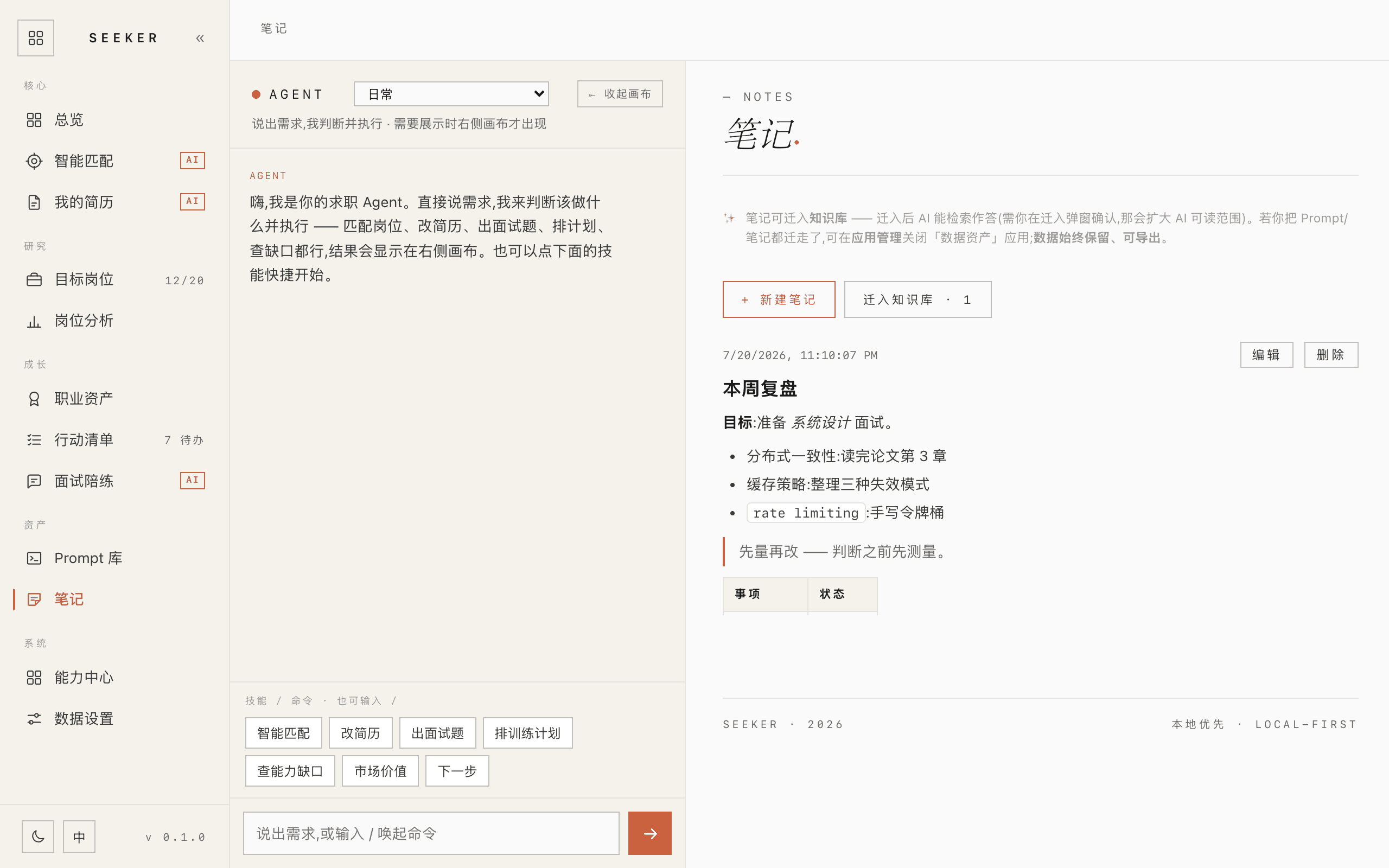
Task: Click the 智能匹配 target icon
Action: 34,161
